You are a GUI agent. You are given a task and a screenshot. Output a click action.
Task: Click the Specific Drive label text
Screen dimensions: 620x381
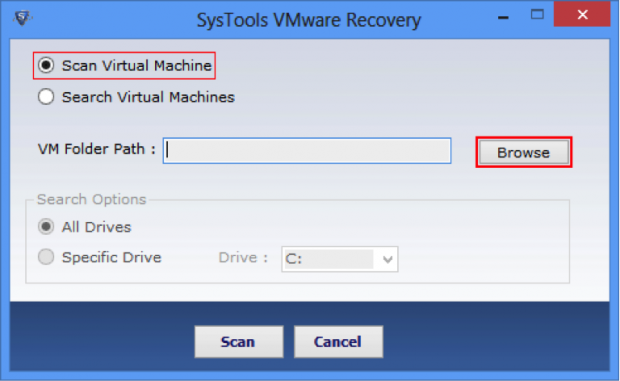112,258
